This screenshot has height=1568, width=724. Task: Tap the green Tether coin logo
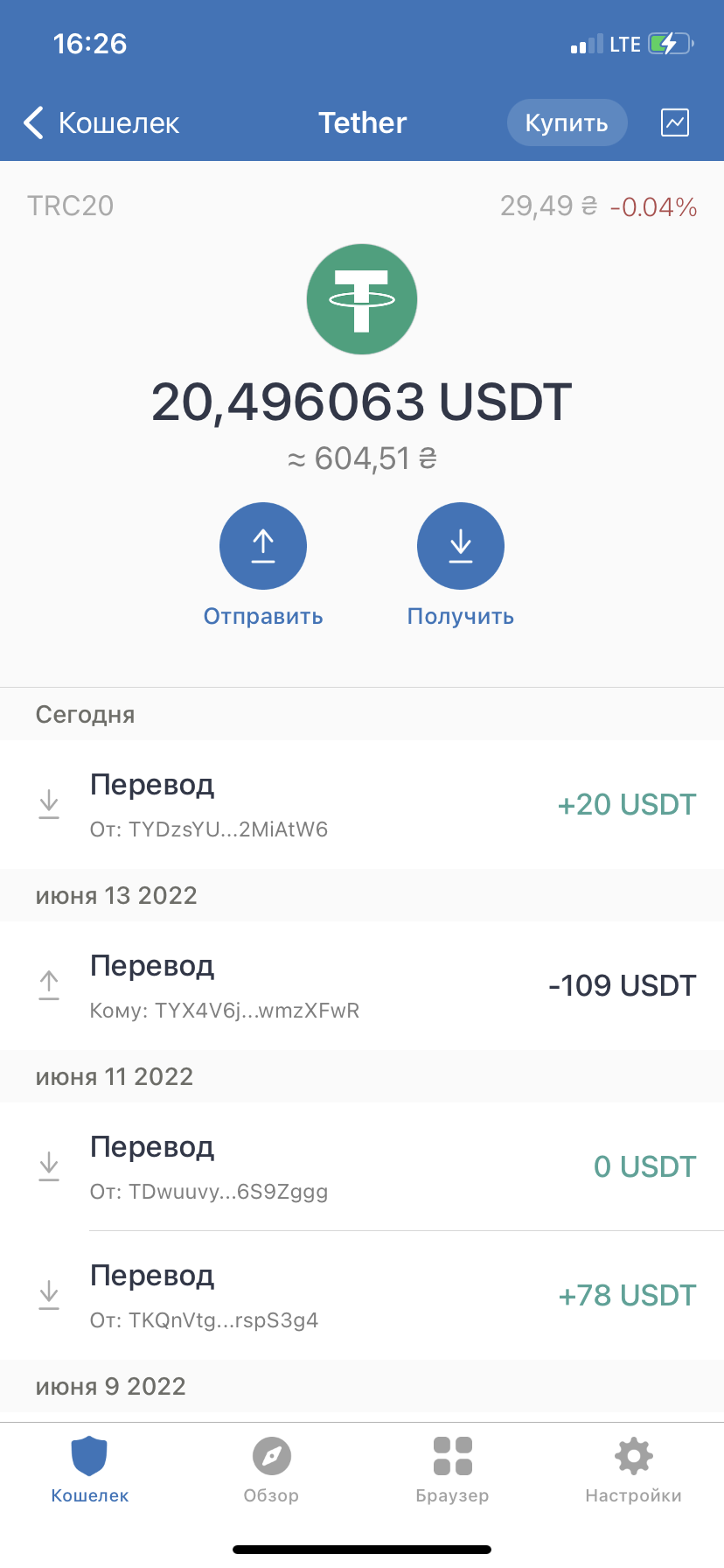pos(362,299)
